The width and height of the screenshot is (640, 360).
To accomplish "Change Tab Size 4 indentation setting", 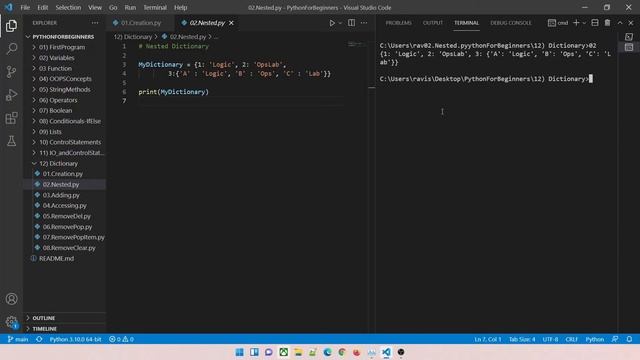I will pos(522,339).
